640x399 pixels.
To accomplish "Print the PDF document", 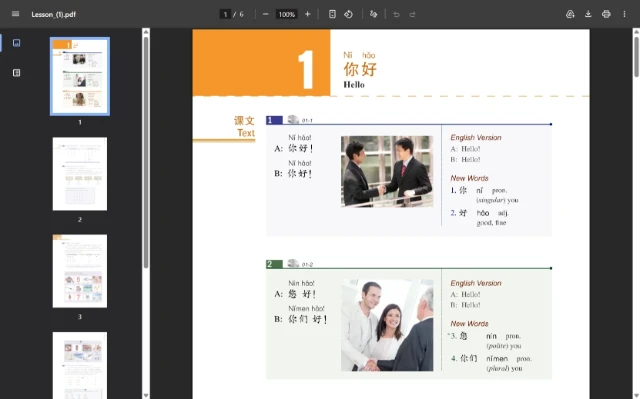I will [606, 14].
